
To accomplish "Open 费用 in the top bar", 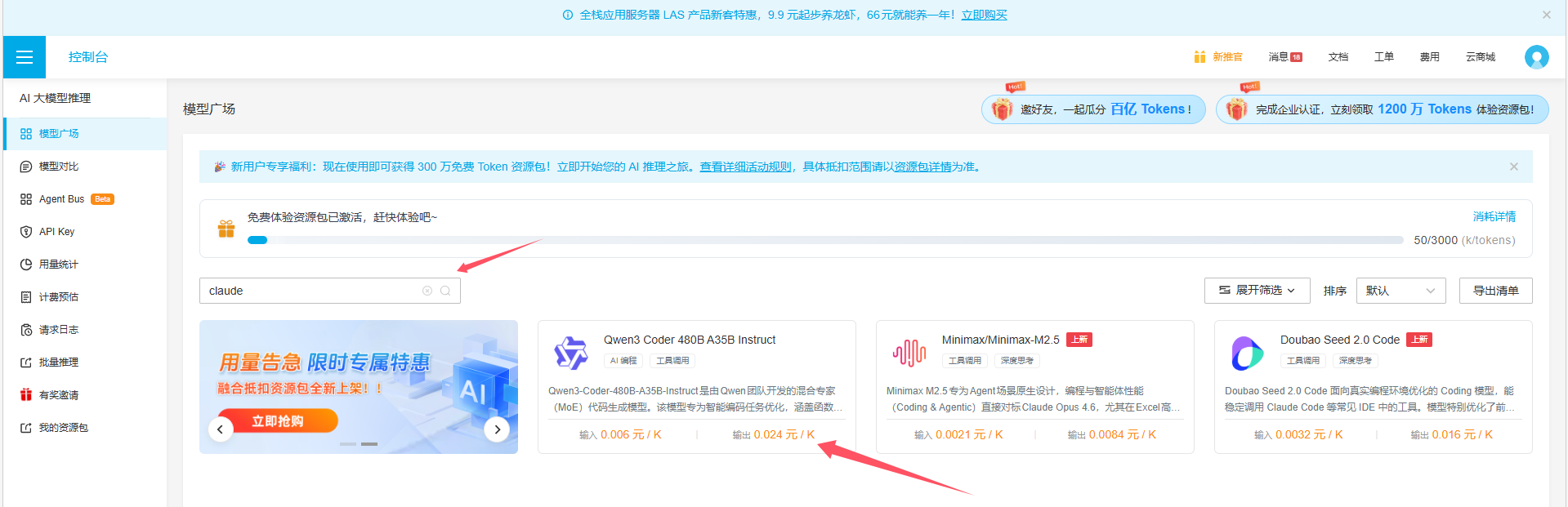I will tap(1430, 57).
